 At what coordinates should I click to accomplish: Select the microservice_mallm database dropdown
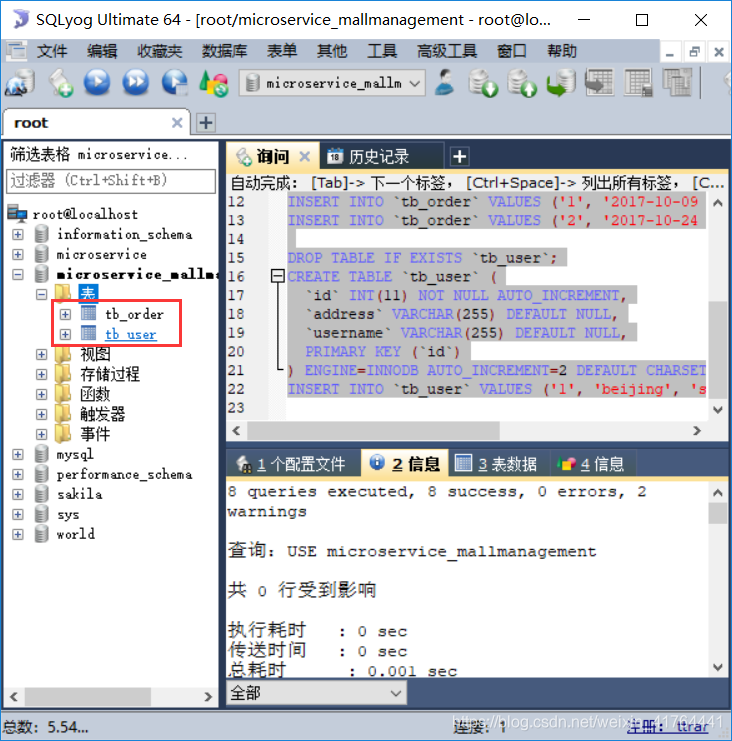tap(332, 83)
